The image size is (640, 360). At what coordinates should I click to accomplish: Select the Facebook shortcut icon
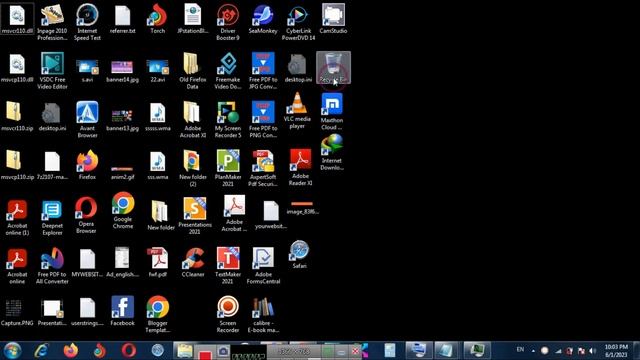click(x=122, y=311)
